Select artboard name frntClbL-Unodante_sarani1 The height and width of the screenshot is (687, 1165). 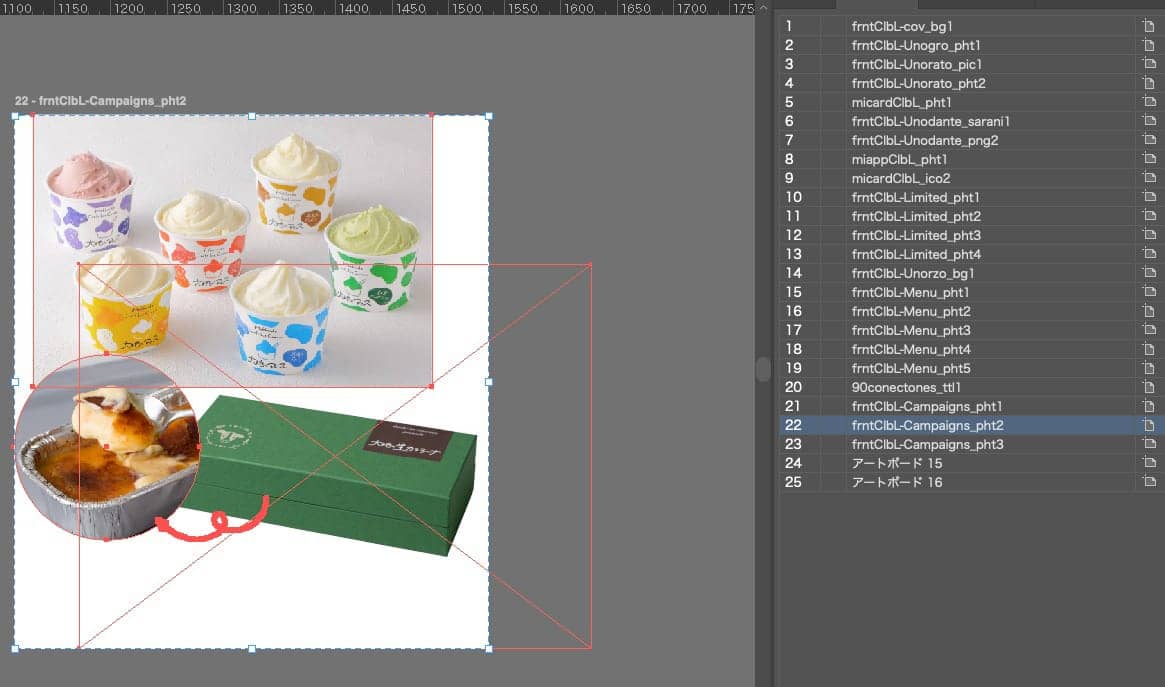click(930, 121)
